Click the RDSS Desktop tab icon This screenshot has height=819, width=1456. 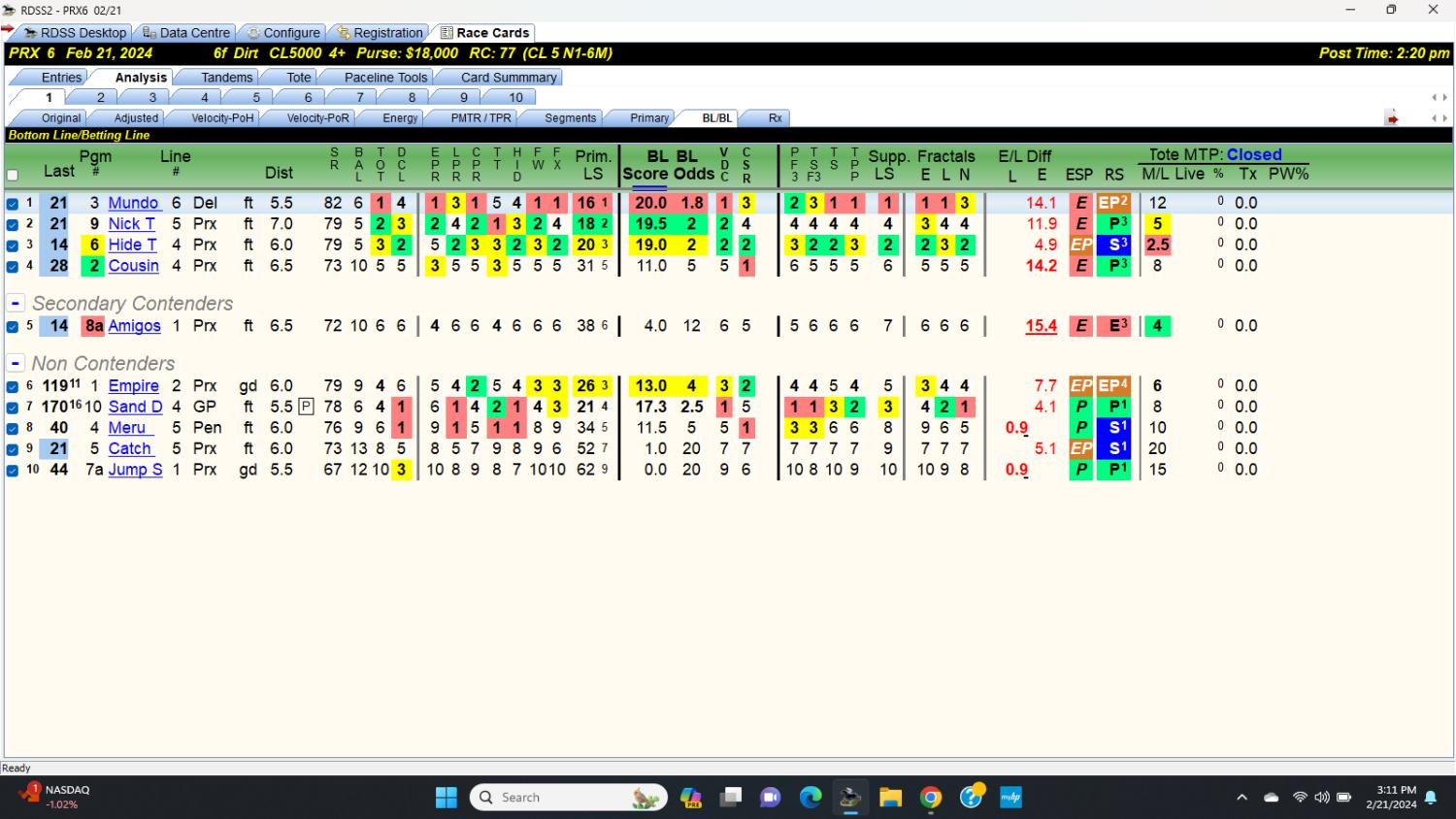31,33
